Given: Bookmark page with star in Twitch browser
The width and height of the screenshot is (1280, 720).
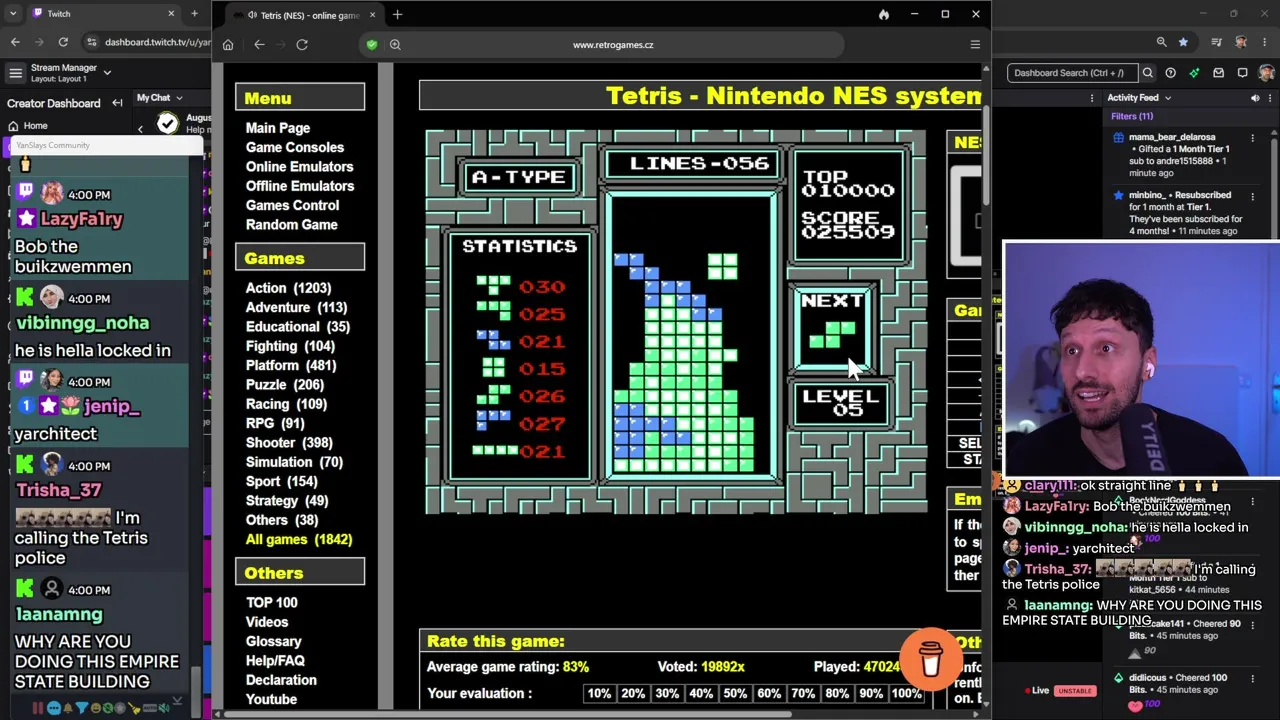Looking at the screenshot, I should [1183, 42].
